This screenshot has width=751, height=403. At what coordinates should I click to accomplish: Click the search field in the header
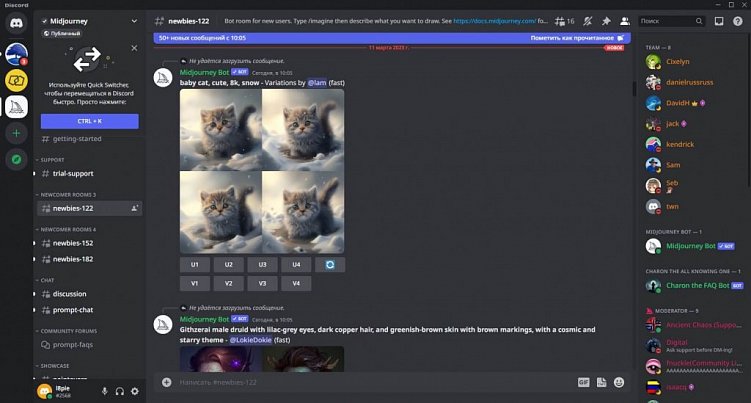pyautogui.click(x=671, y=21)
